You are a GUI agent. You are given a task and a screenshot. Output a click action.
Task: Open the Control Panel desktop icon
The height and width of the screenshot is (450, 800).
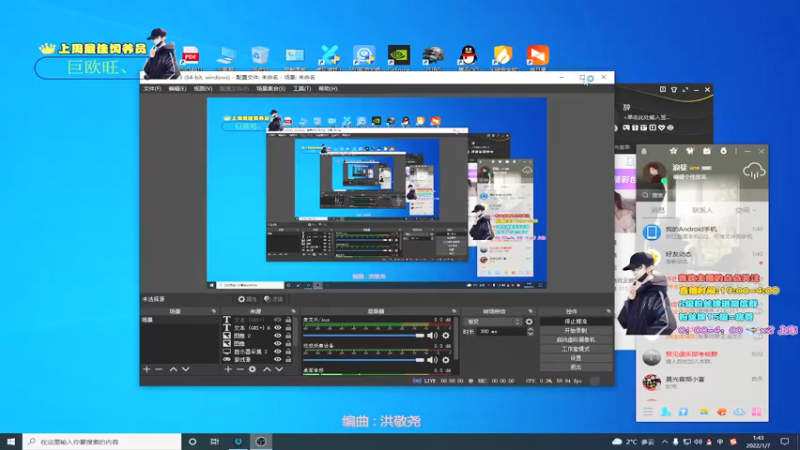click(x=295, y=56)
